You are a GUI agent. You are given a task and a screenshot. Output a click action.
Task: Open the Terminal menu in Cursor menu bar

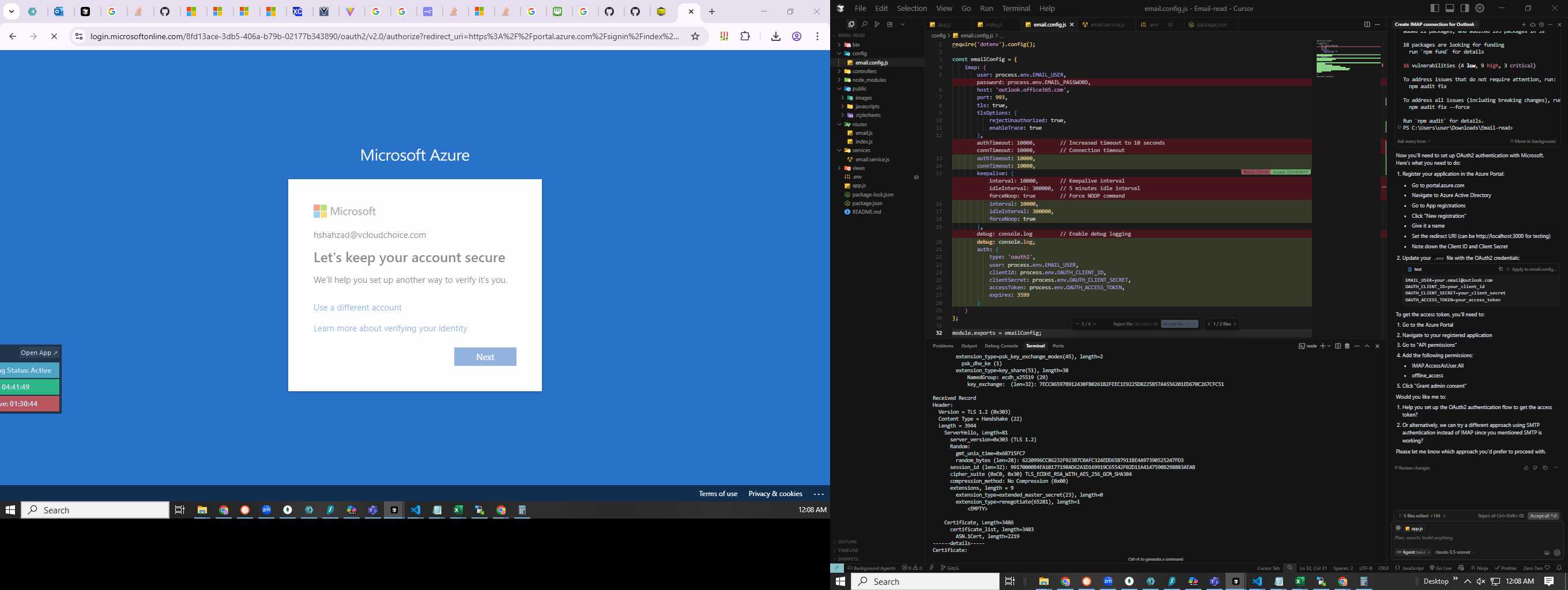point(1016,8)
